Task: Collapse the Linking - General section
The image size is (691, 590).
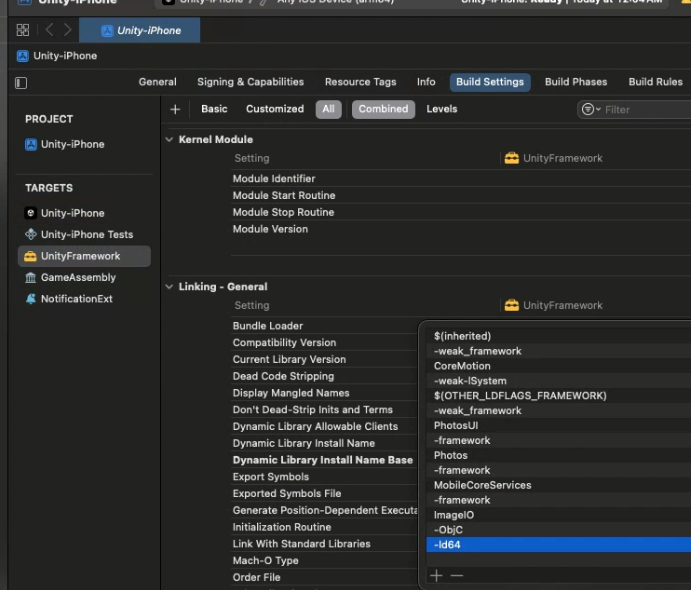Action: pyautogui.click(x=169, y=287)
